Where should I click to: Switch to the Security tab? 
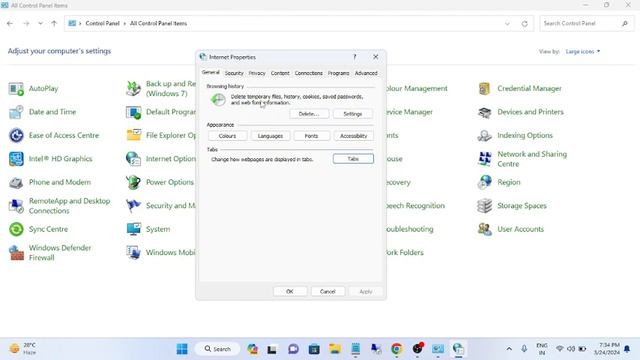click(234, 73)
